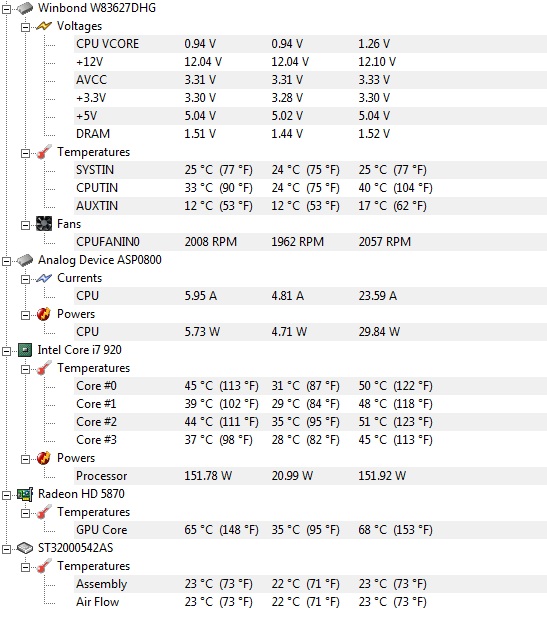Collapse the Radeon HD 5870 node

(6, 495)
